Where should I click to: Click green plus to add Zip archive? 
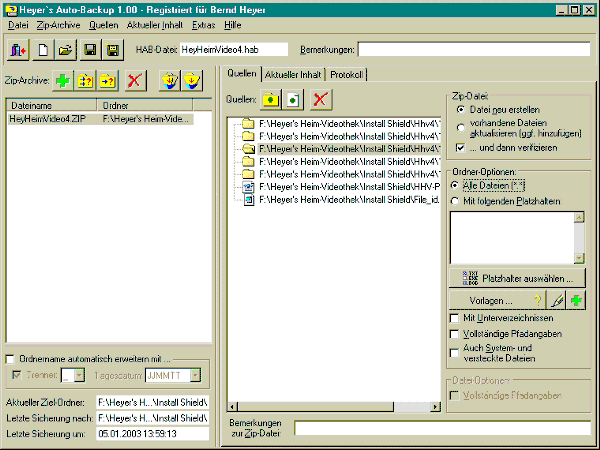(61, 81)
